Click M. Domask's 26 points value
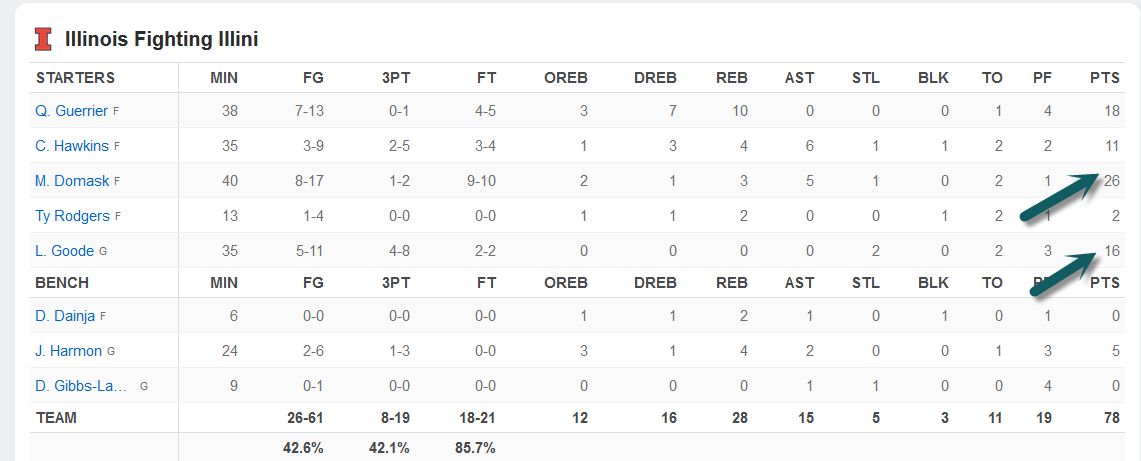The image size is (1141, 461). click(x=1112, y=181)
